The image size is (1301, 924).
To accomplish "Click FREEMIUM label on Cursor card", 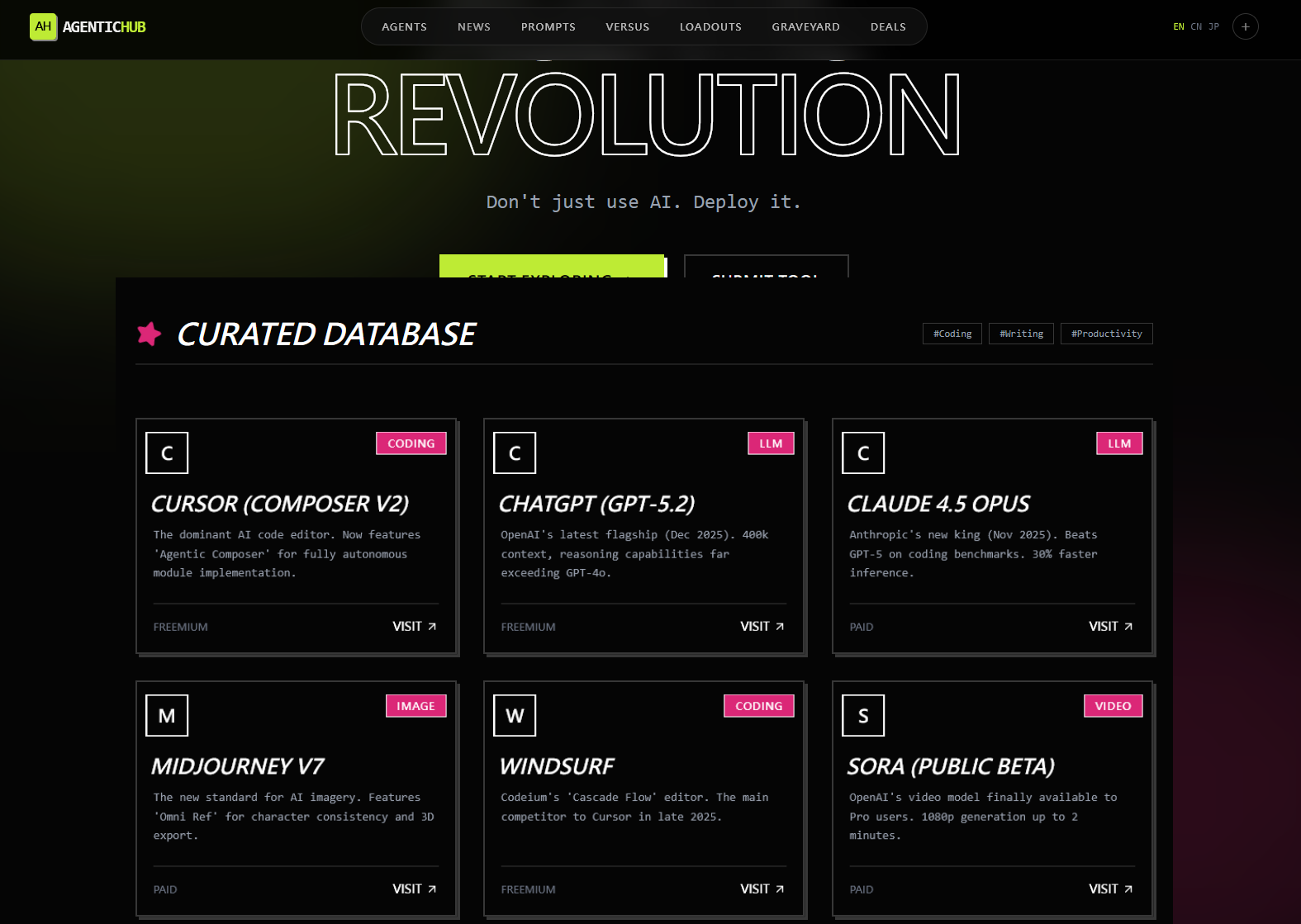I will coord(181,628).
